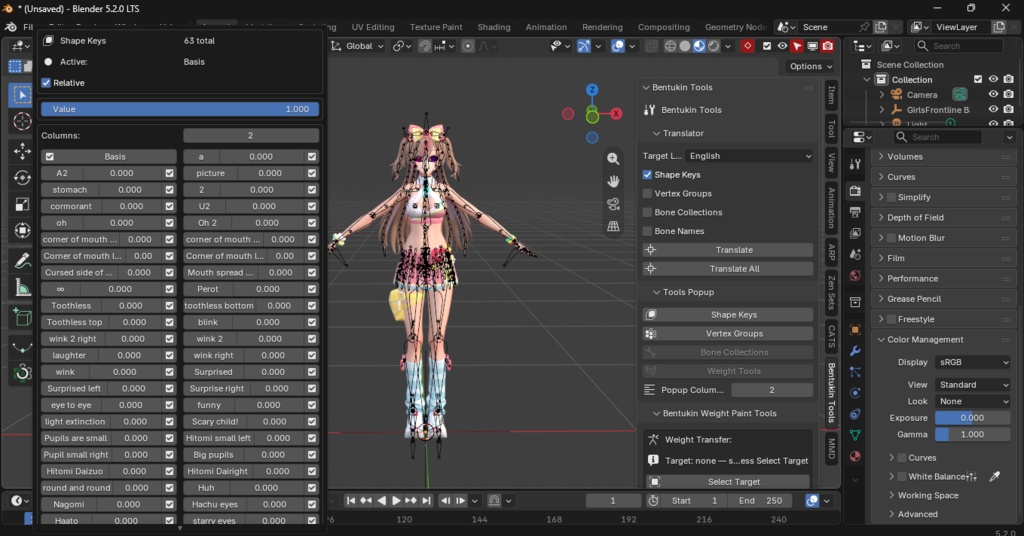The image size is (1024, 536).
Task: Select the Annotate pencil tool
Action: 22,260
